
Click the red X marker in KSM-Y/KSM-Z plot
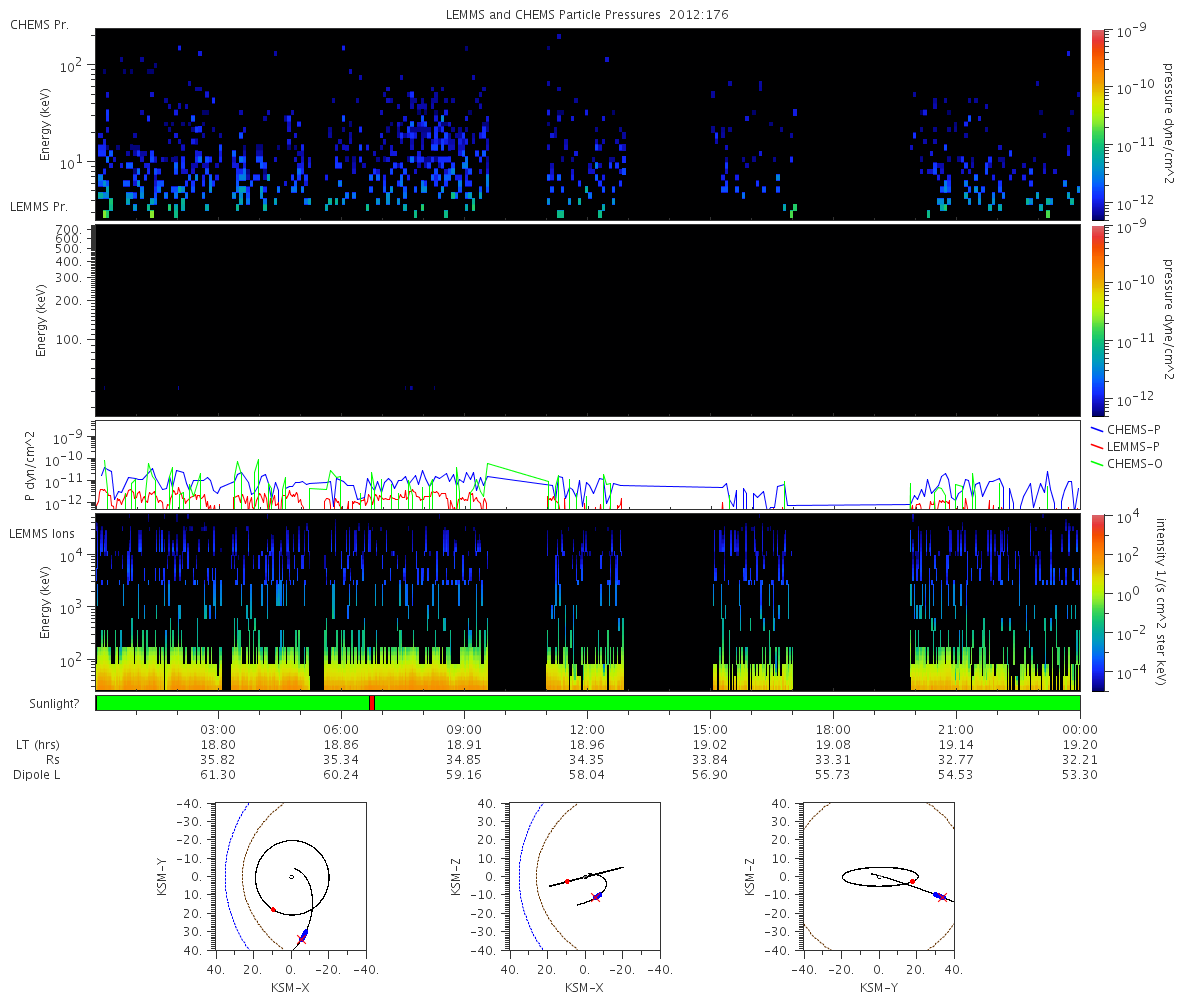coord(942,897)
